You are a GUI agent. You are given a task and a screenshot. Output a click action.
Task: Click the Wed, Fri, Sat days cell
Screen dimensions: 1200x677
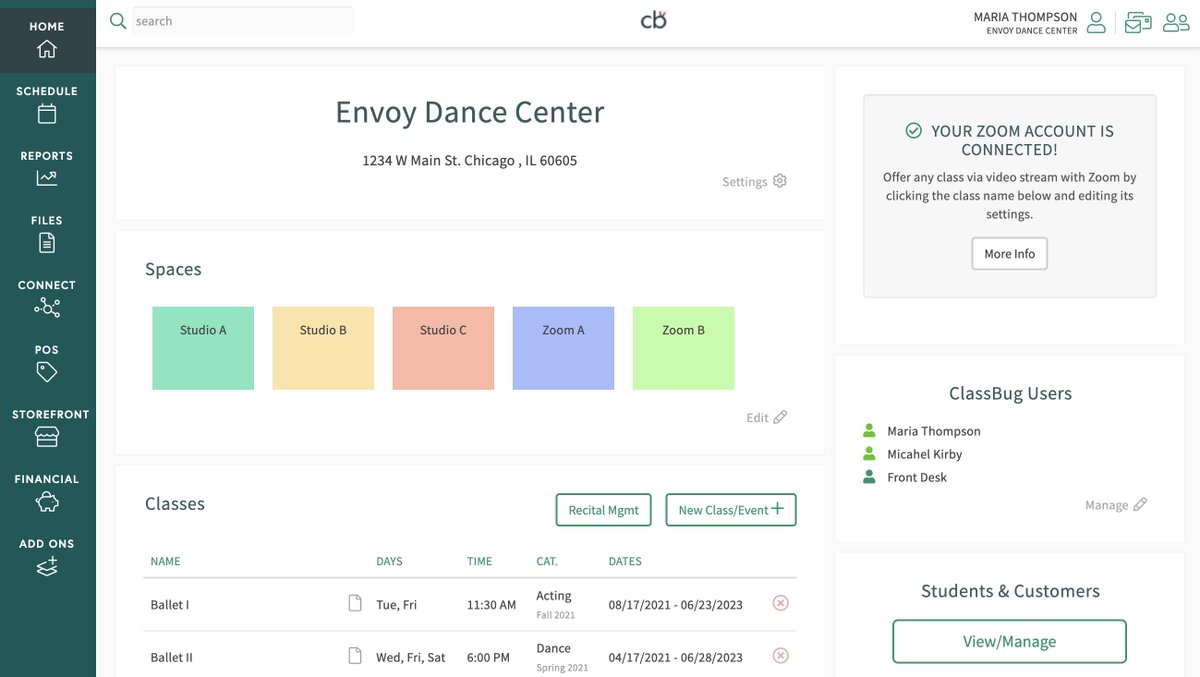pyautogui.click(x=411, y=658)
